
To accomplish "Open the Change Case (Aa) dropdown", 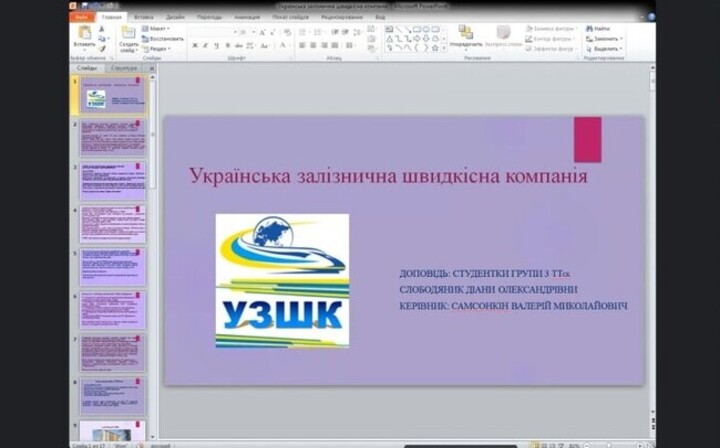I will click(264, 45).
